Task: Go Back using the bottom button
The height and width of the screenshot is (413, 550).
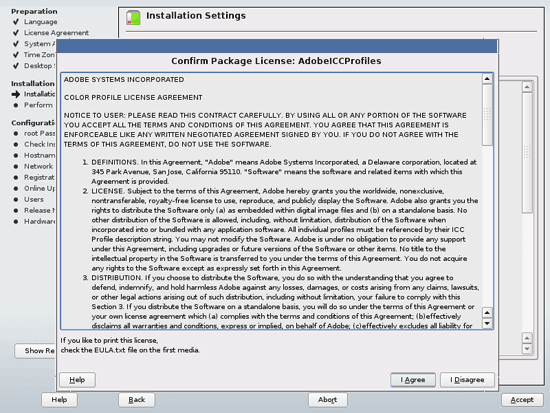Action: click(x=136, y=400)
